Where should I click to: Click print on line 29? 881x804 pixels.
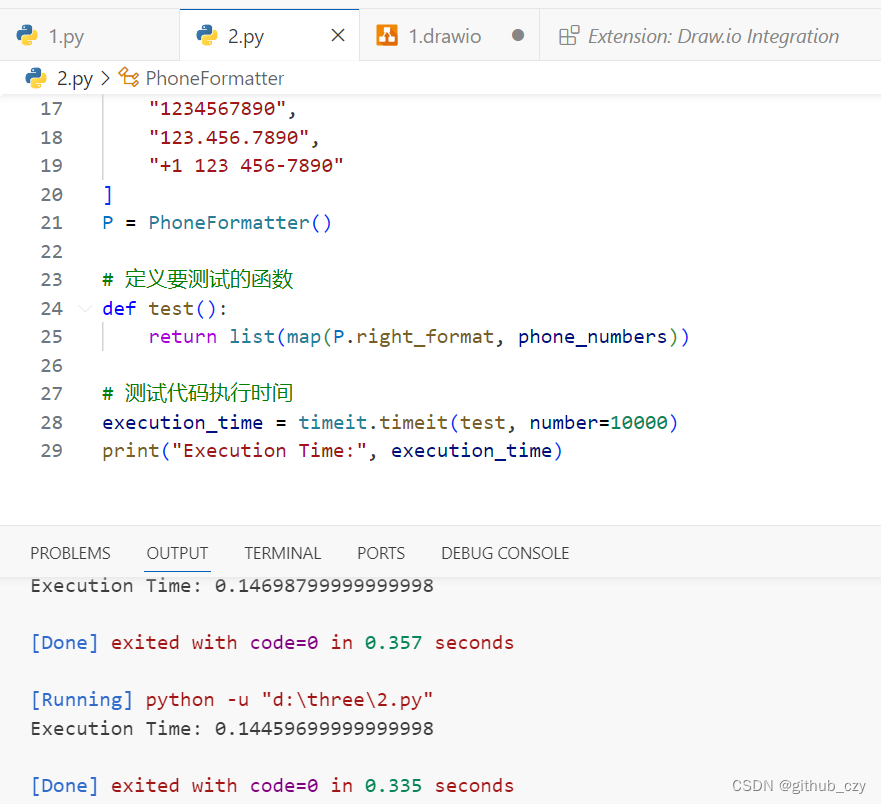[131, 451]
